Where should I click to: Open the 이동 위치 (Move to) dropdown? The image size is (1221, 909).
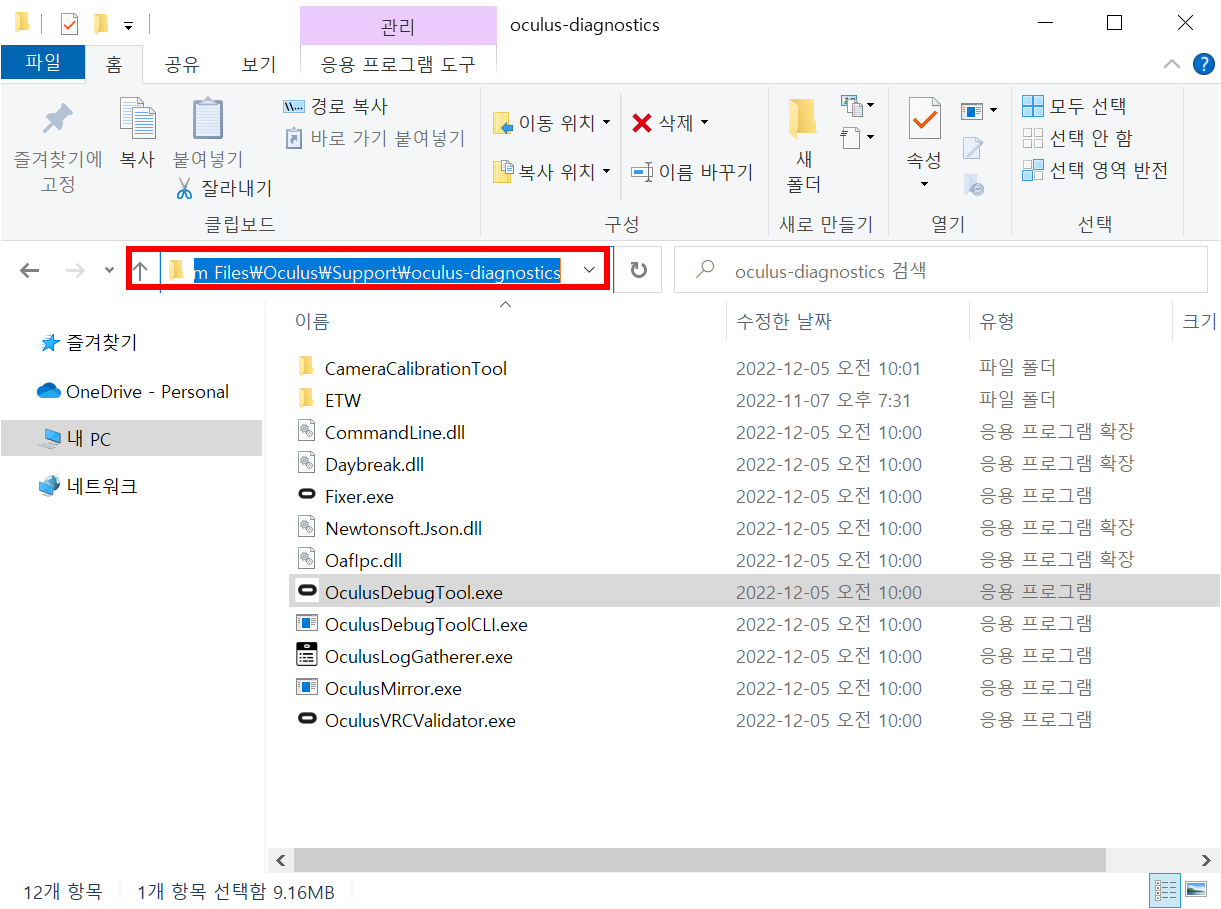[552, 123]
